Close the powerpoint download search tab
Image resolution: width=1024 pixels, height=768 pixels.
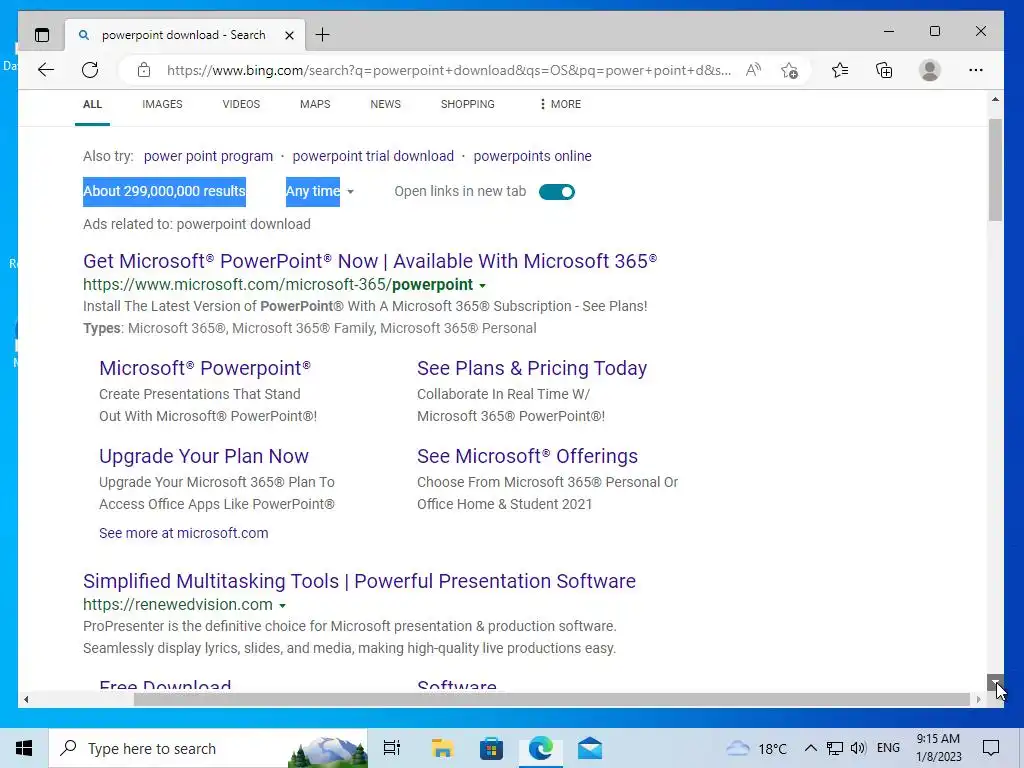coord(289,35)
